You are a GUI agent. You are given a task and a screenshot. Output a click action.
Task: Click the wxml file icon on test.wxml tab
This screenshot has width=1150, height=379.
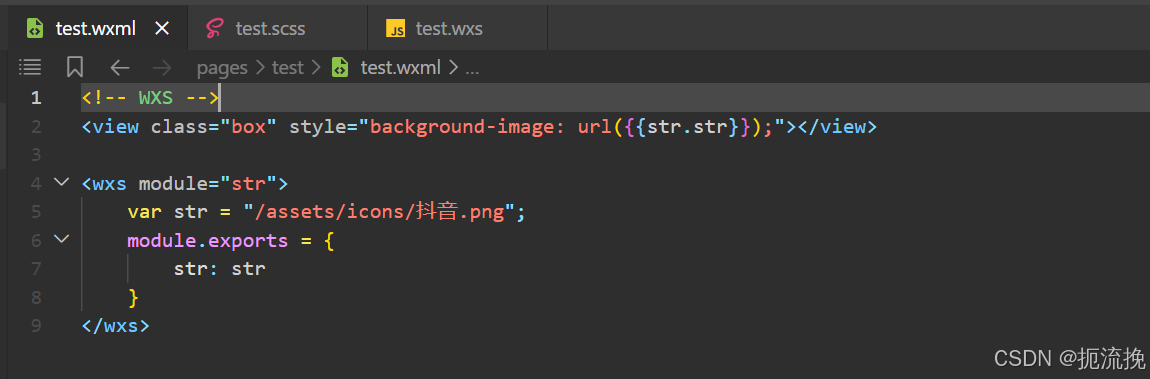tap(34, 29)
